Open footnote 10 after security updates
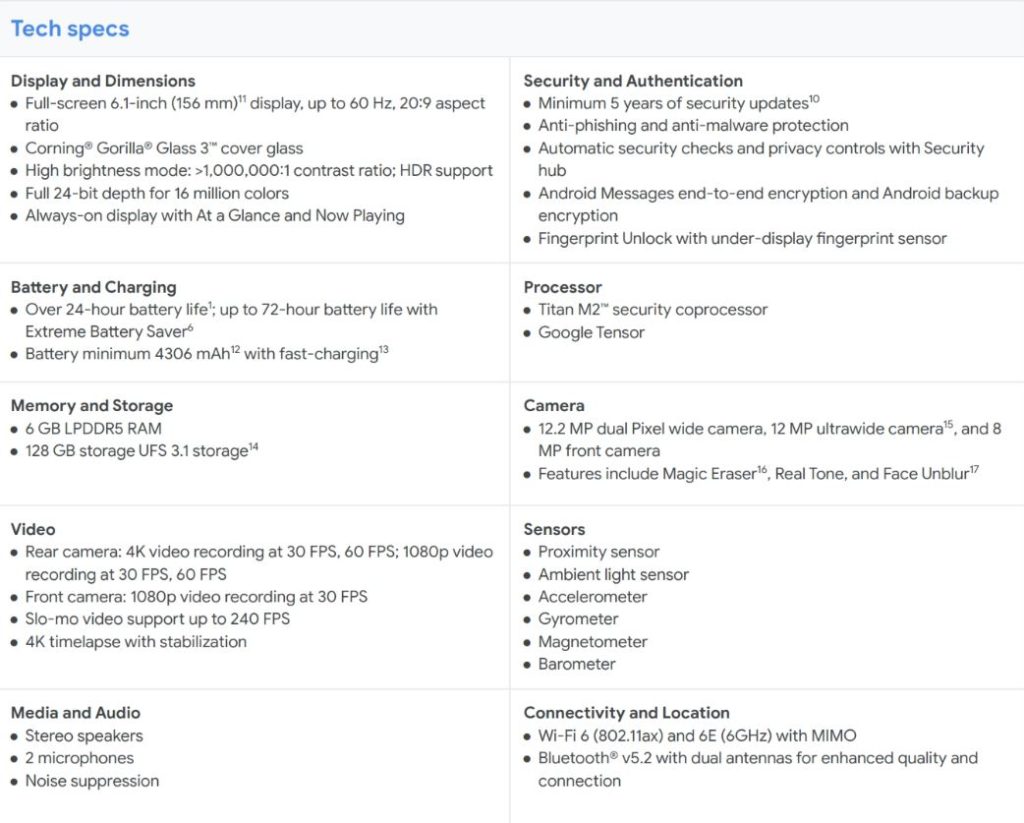The height and width of the screenshot is (823, 1024). pyautogui.click(x=814, y=99)
